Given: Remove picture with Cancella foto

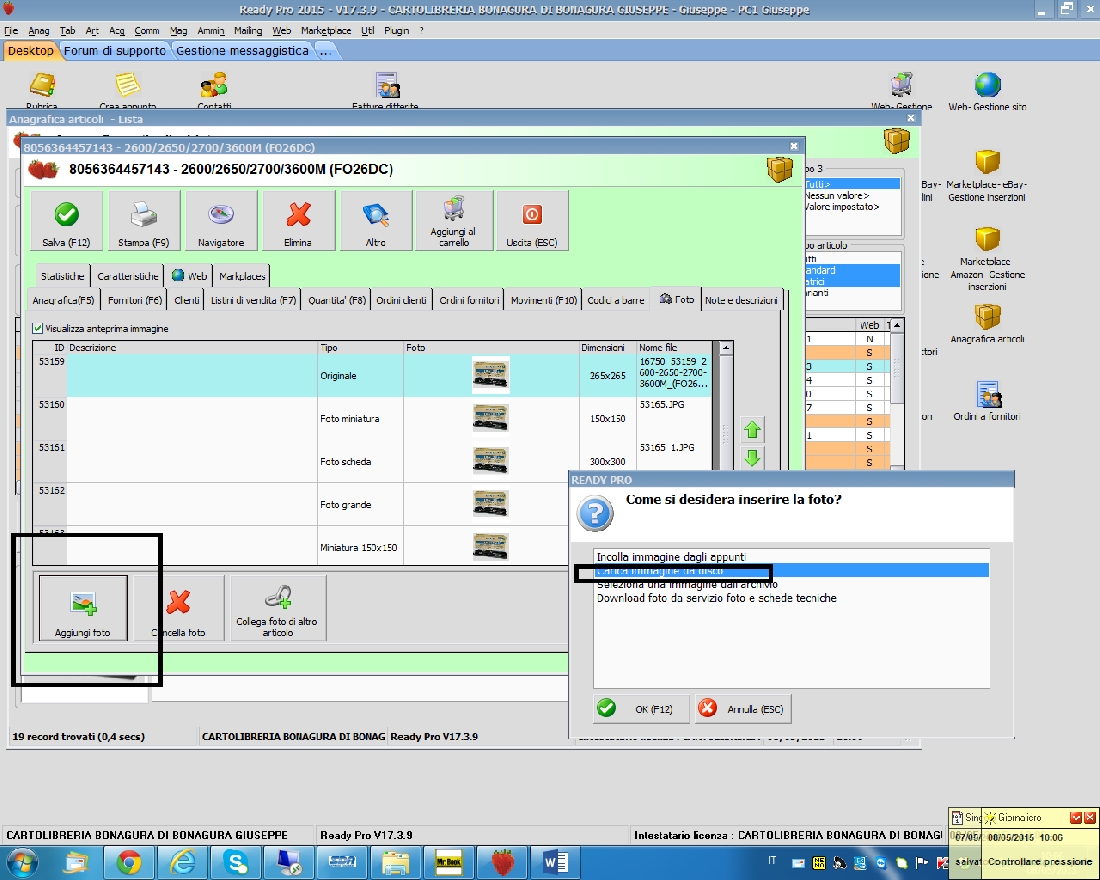Looking at the screenshot, I should tap(179, 608).
